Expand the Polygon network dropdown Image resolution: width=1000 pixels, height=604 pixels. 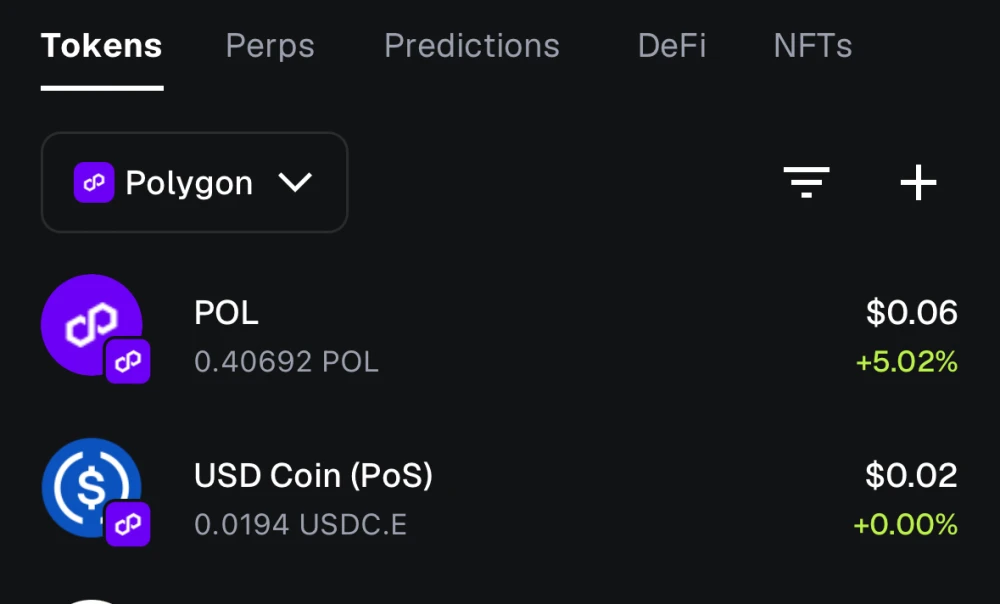pyautogui.click(x=194, y=183)
